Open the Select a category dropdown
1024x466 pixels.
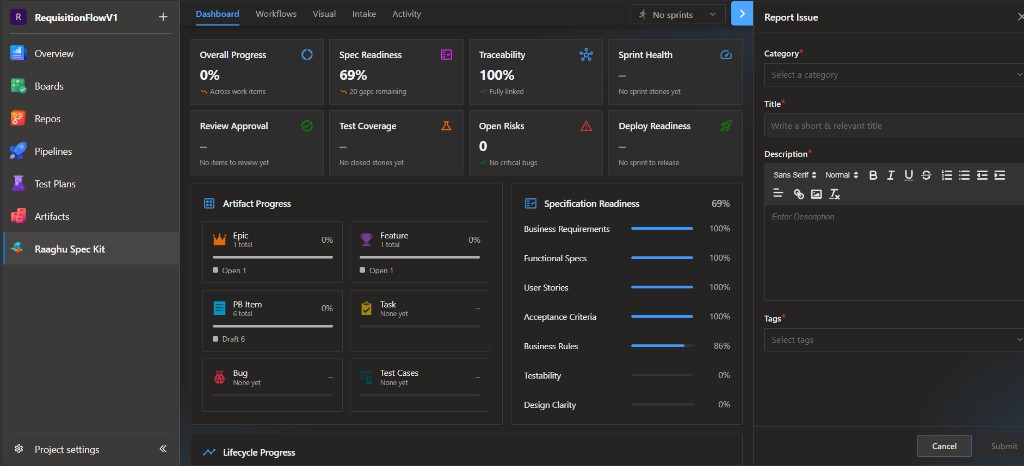894,75
